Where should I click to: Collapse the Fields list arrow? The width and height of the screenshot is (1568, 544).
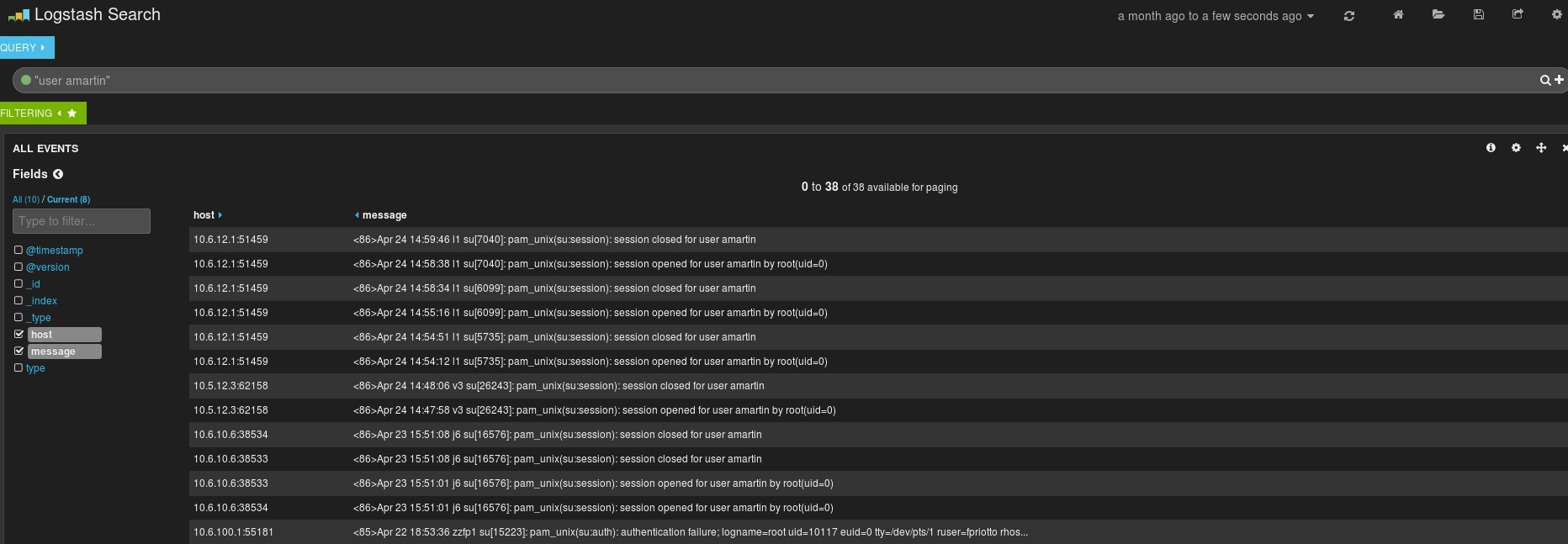[x=58, y=174]
